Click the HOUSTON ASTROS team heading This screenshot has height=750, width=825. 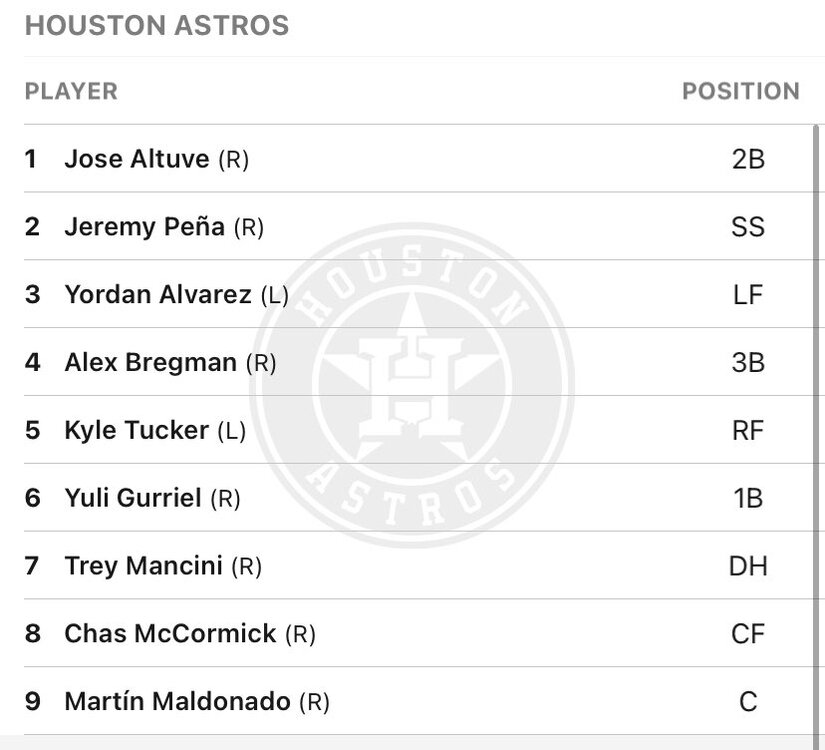pyautogui.click(x=157, y=26)
